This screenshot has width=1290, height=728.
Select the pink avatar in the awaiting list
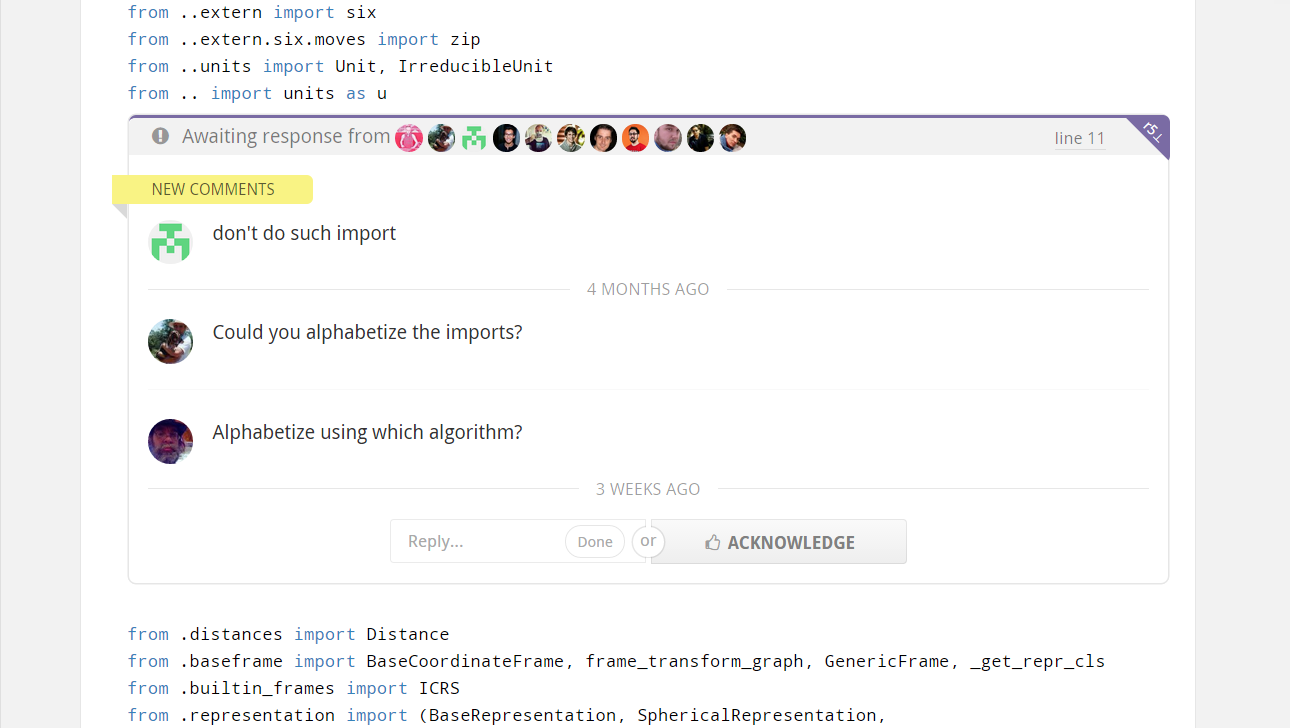point(409,138)
